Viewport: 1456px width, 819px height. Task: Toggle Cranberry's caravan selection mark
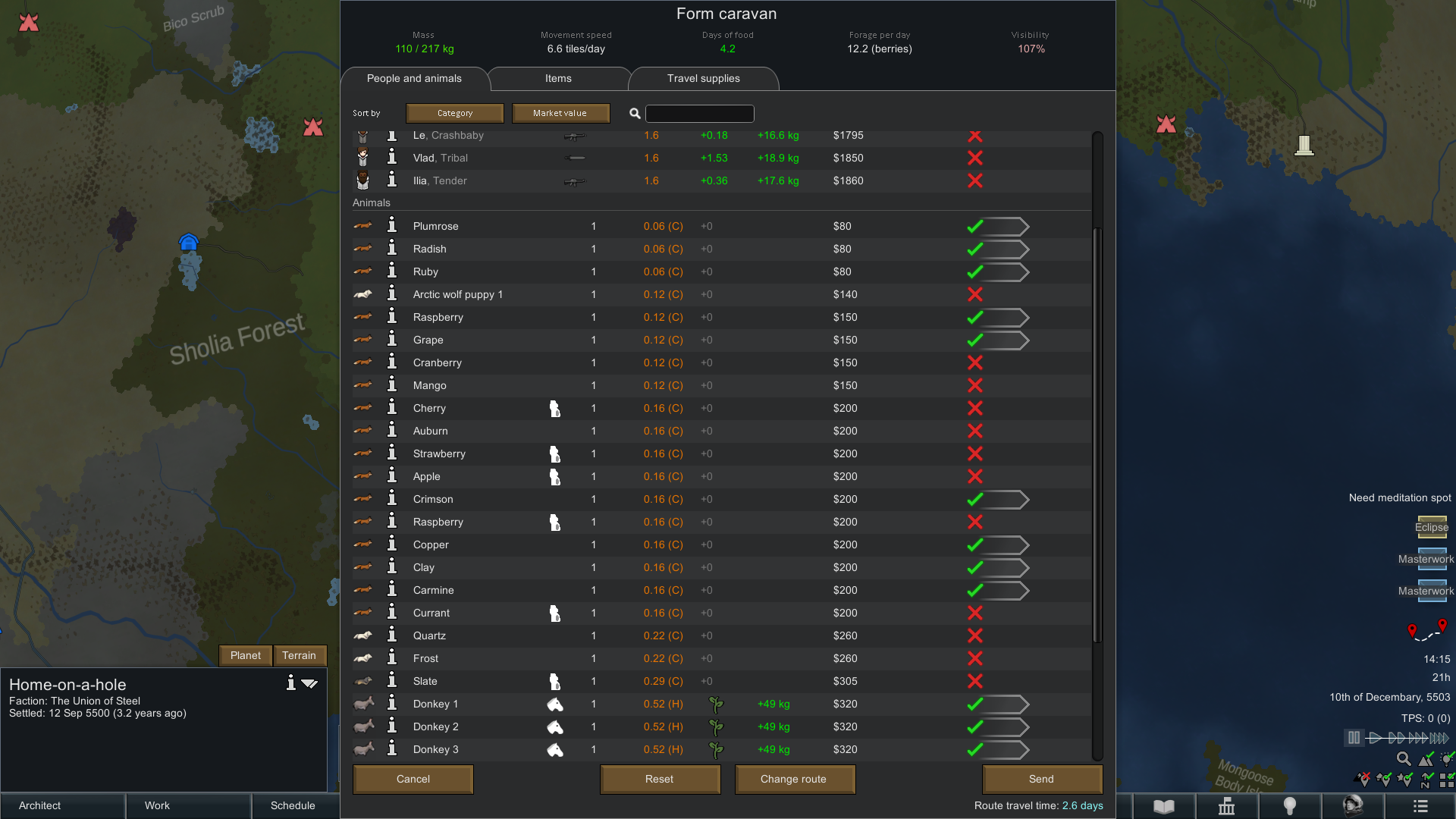[975, 362]
